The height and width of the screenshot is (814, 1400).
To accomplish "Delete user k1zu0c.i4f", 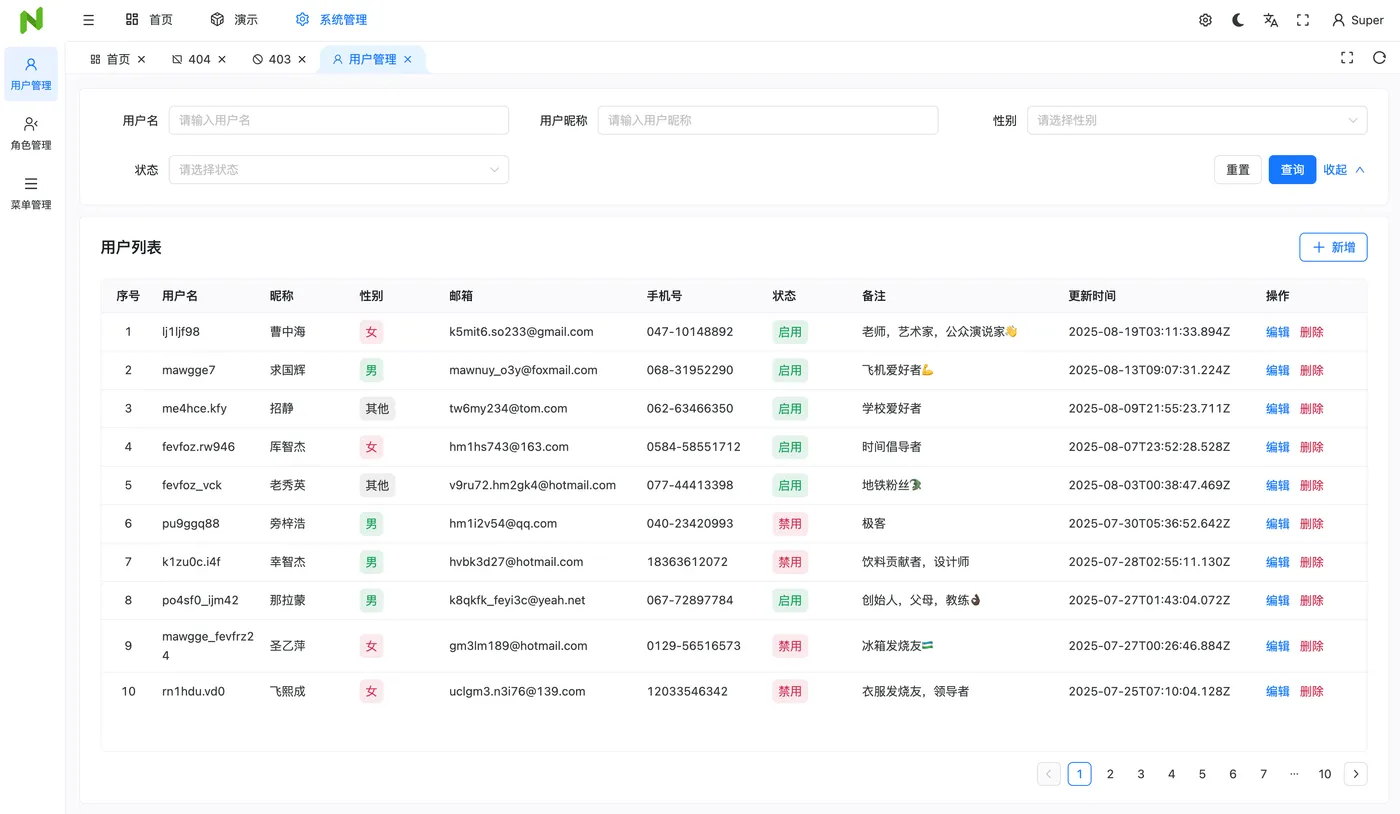I will (1312, 562).
